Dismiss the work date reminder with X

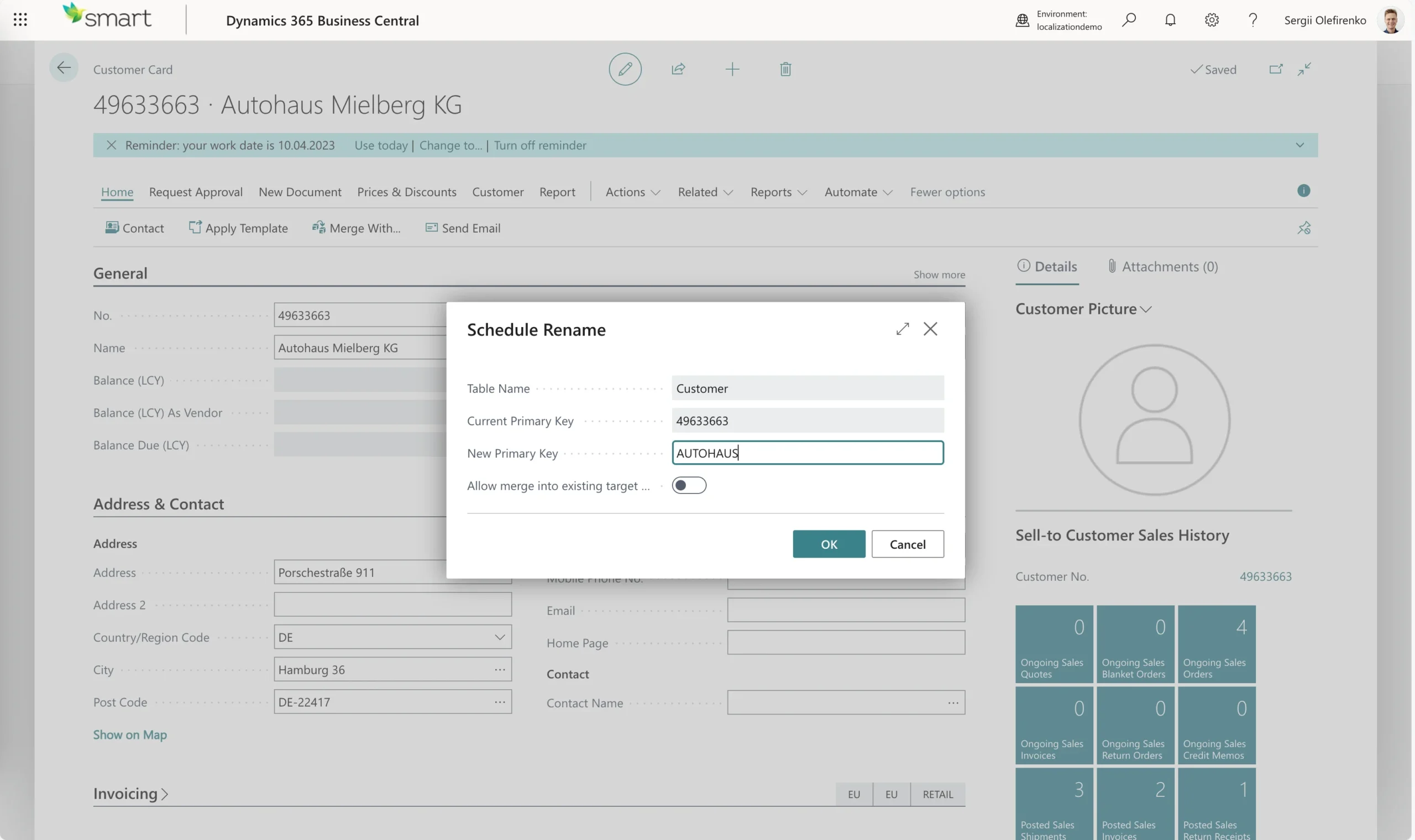click(112, 145)
